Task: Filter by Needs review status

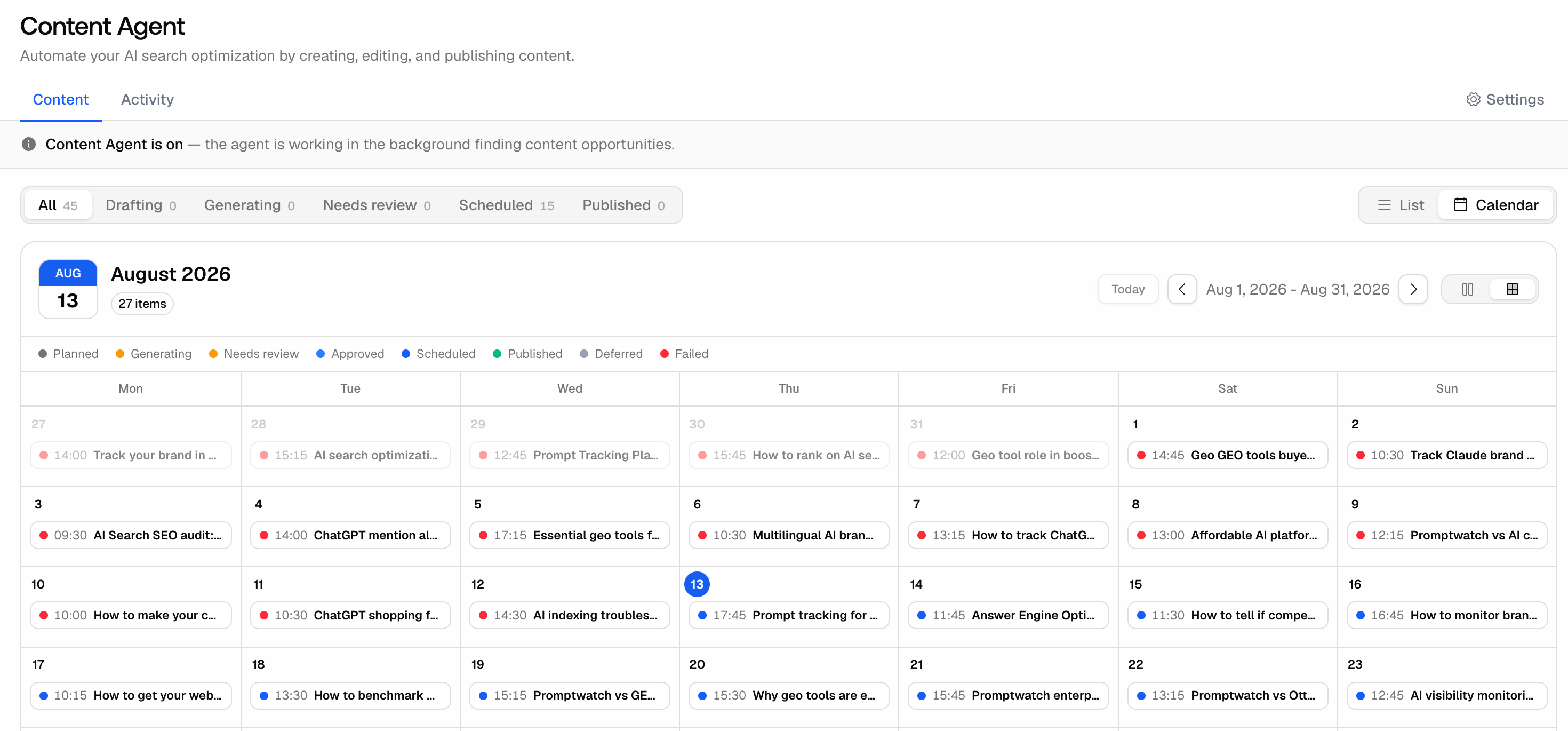Action: (x=377, y=205)
